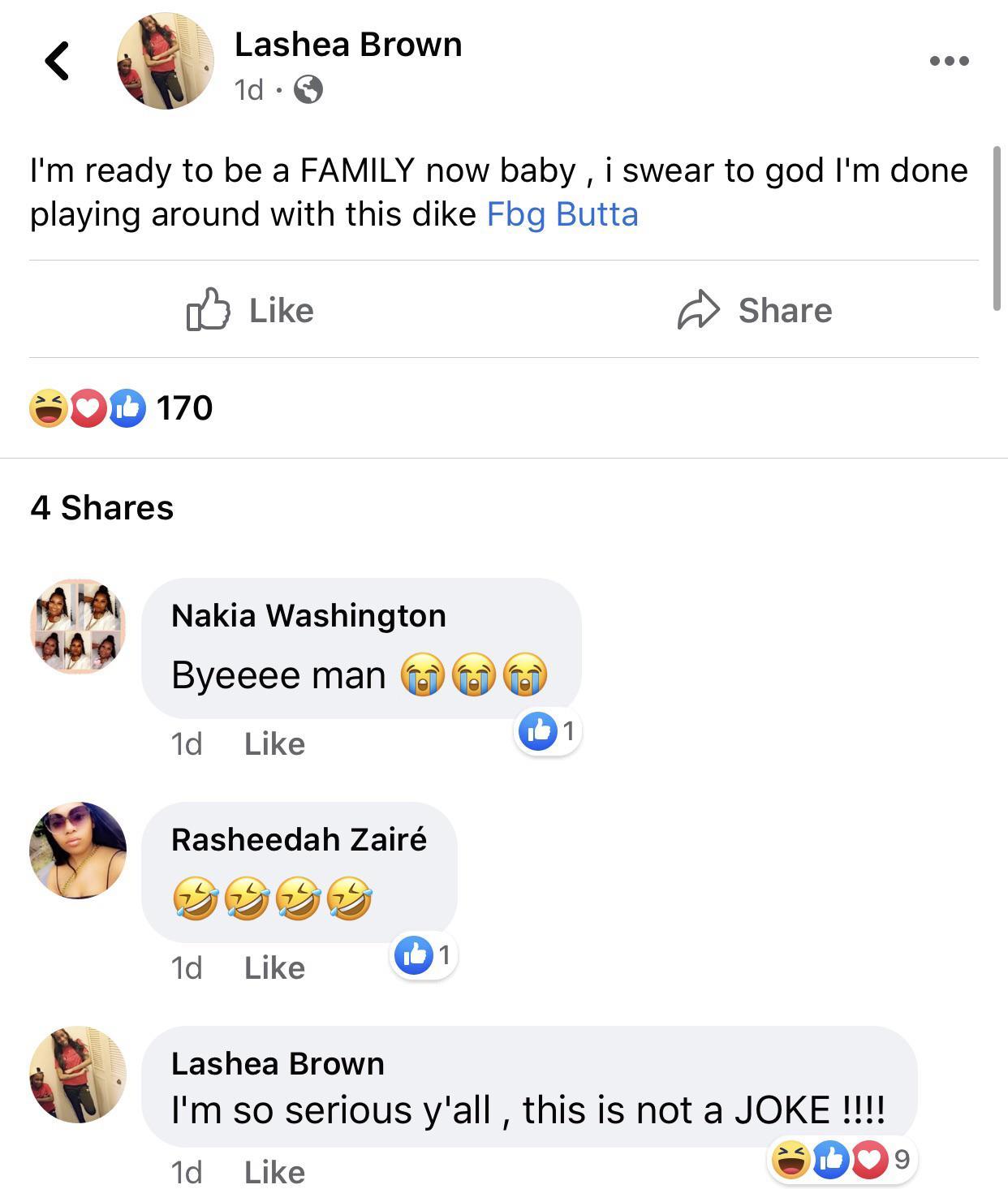This screenshot has width=1008, height=1189.
Task: Open Lashea Brown's profile picture in header
Action: click(x=166, y=61)
